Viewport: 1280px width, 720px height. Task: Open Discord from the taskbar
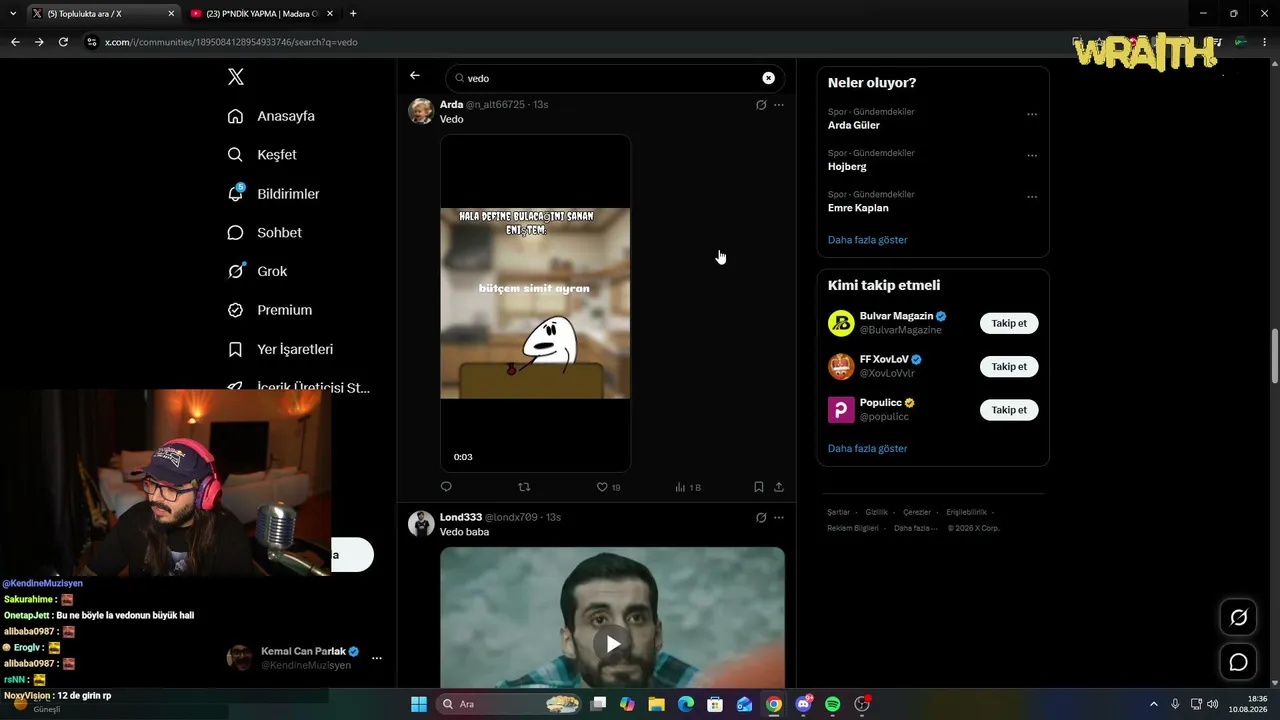tap(803, 704)
